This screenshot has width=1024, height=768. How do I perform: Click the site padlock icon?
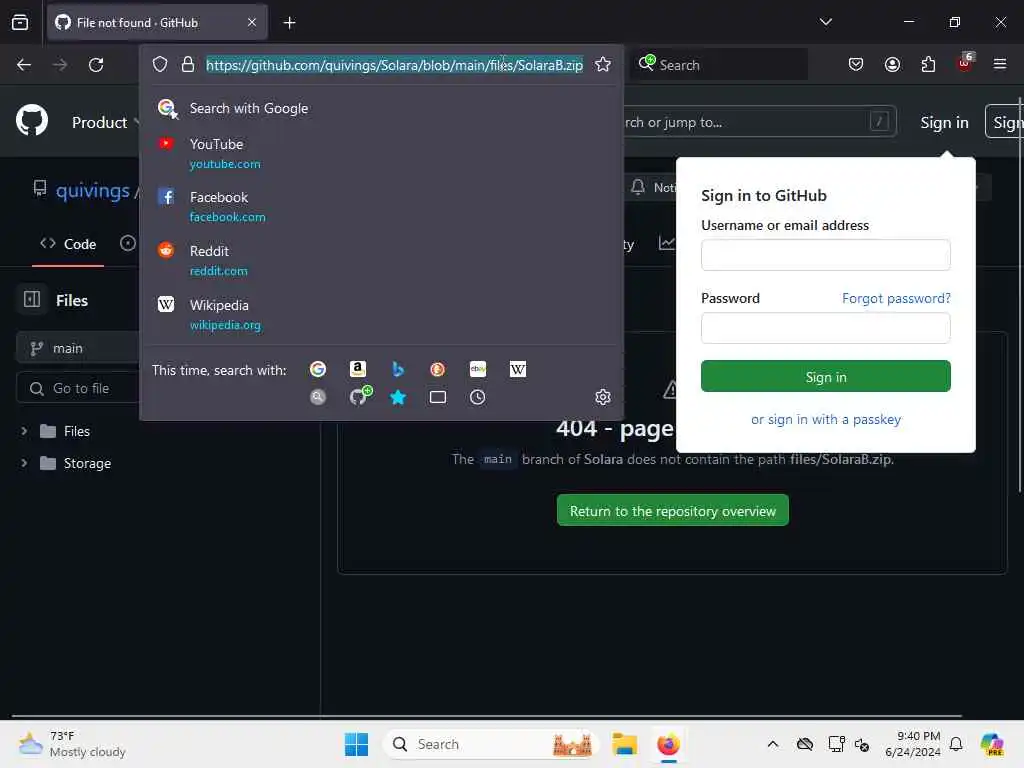(188, 65)
